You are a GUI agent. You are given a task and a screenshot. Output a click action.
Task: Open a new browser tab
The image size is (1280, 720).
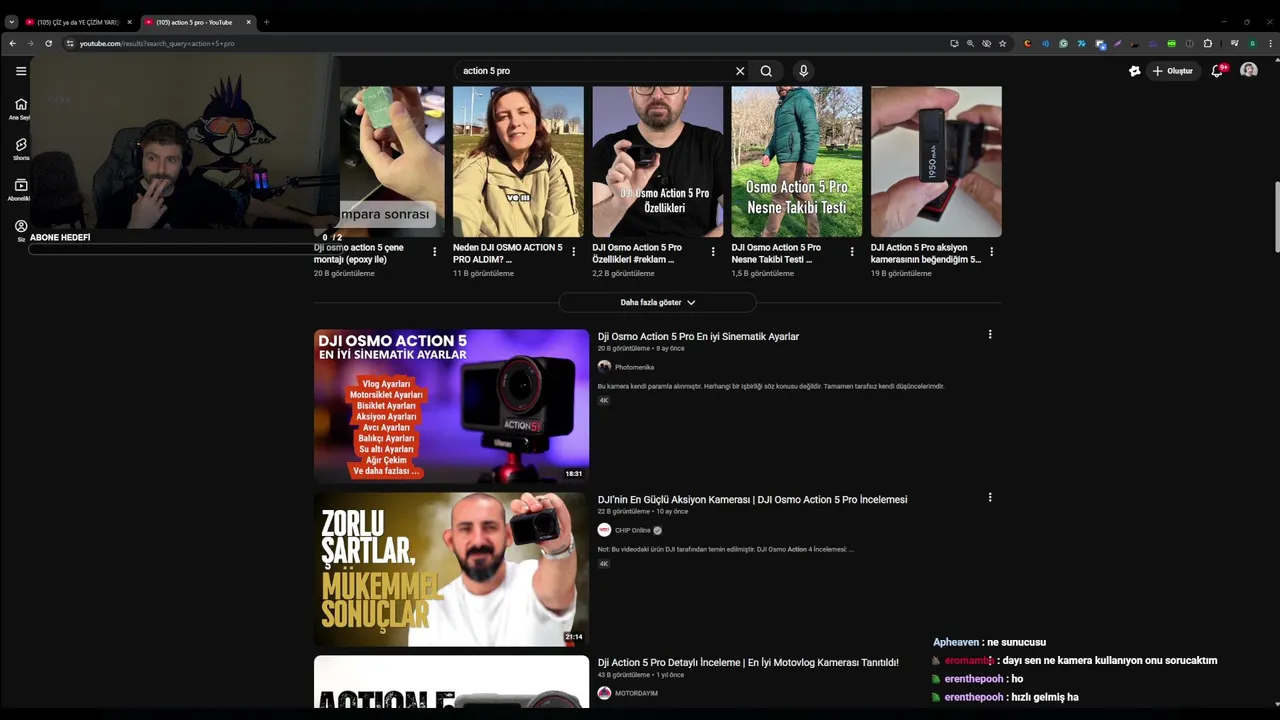click(x=266, y=22)
